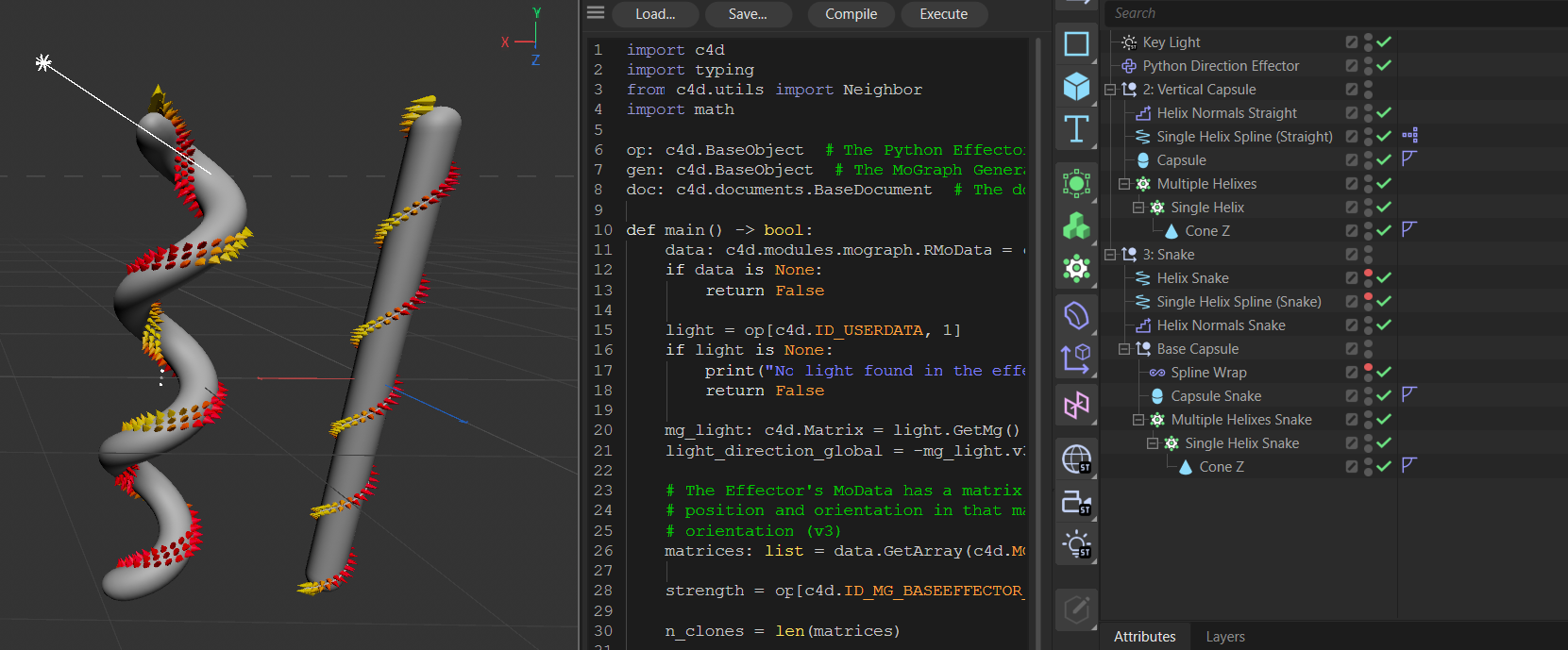Toggle enable checkmark for Key Light

point(1384,42)
